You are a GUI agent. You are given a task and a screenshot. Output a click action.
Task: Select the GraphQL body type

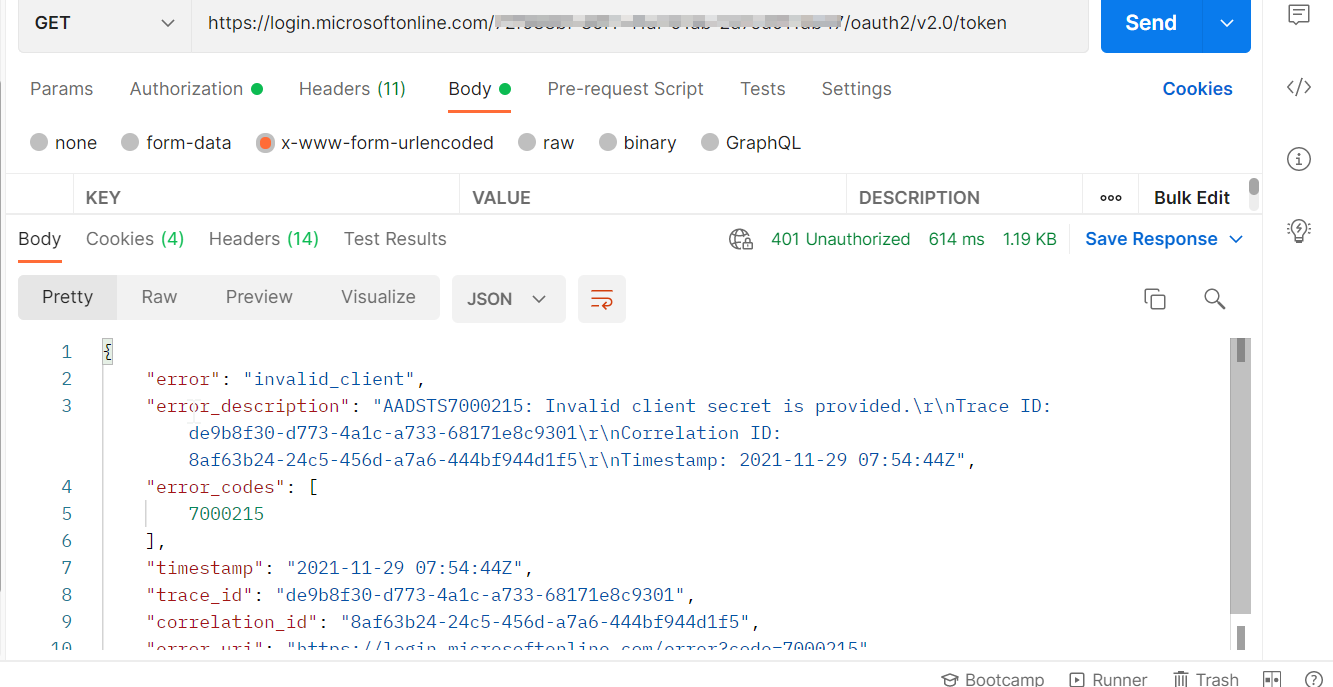click(x=751, y=143)
